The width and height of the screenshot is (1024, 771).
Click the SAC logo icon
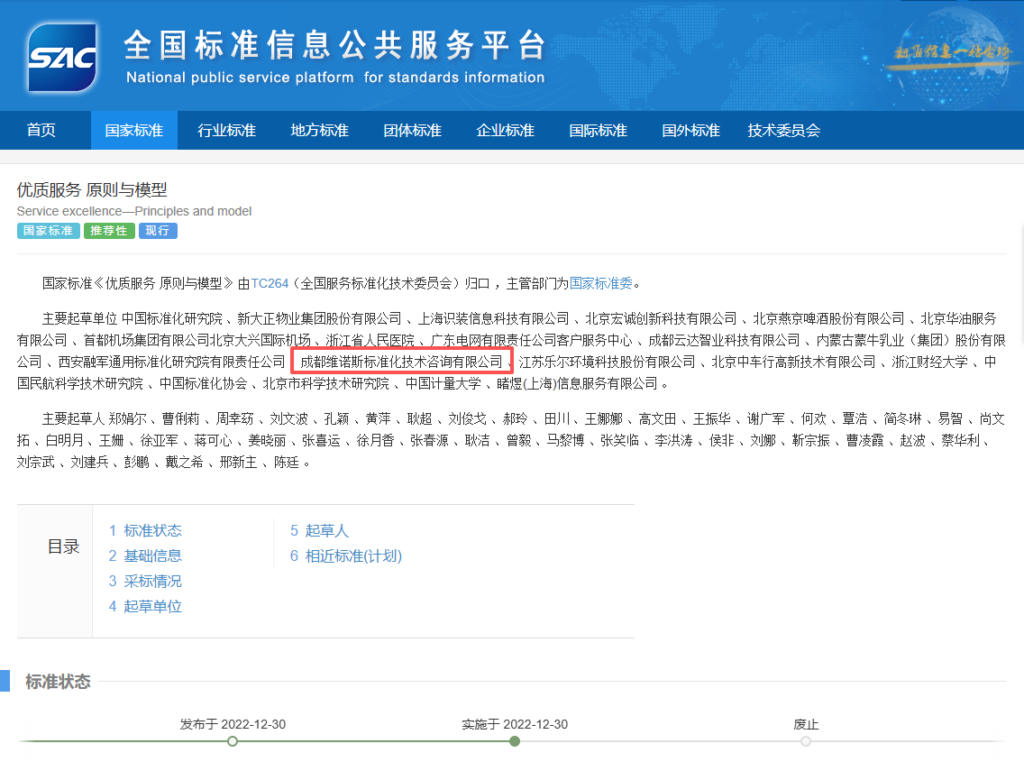[62, 57]
